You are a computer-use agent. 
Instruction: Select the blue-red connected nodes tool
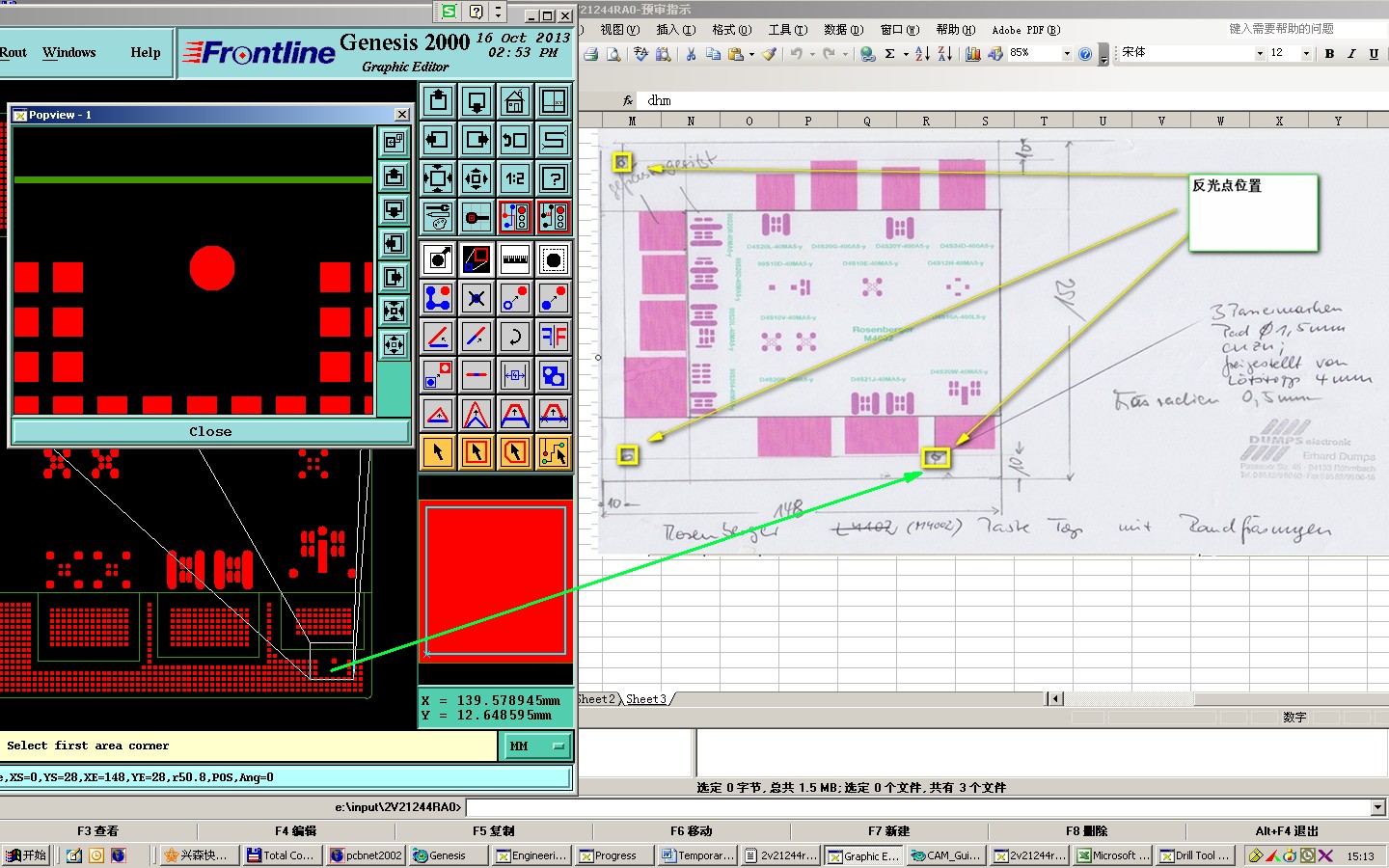click(x=438, y=298)
